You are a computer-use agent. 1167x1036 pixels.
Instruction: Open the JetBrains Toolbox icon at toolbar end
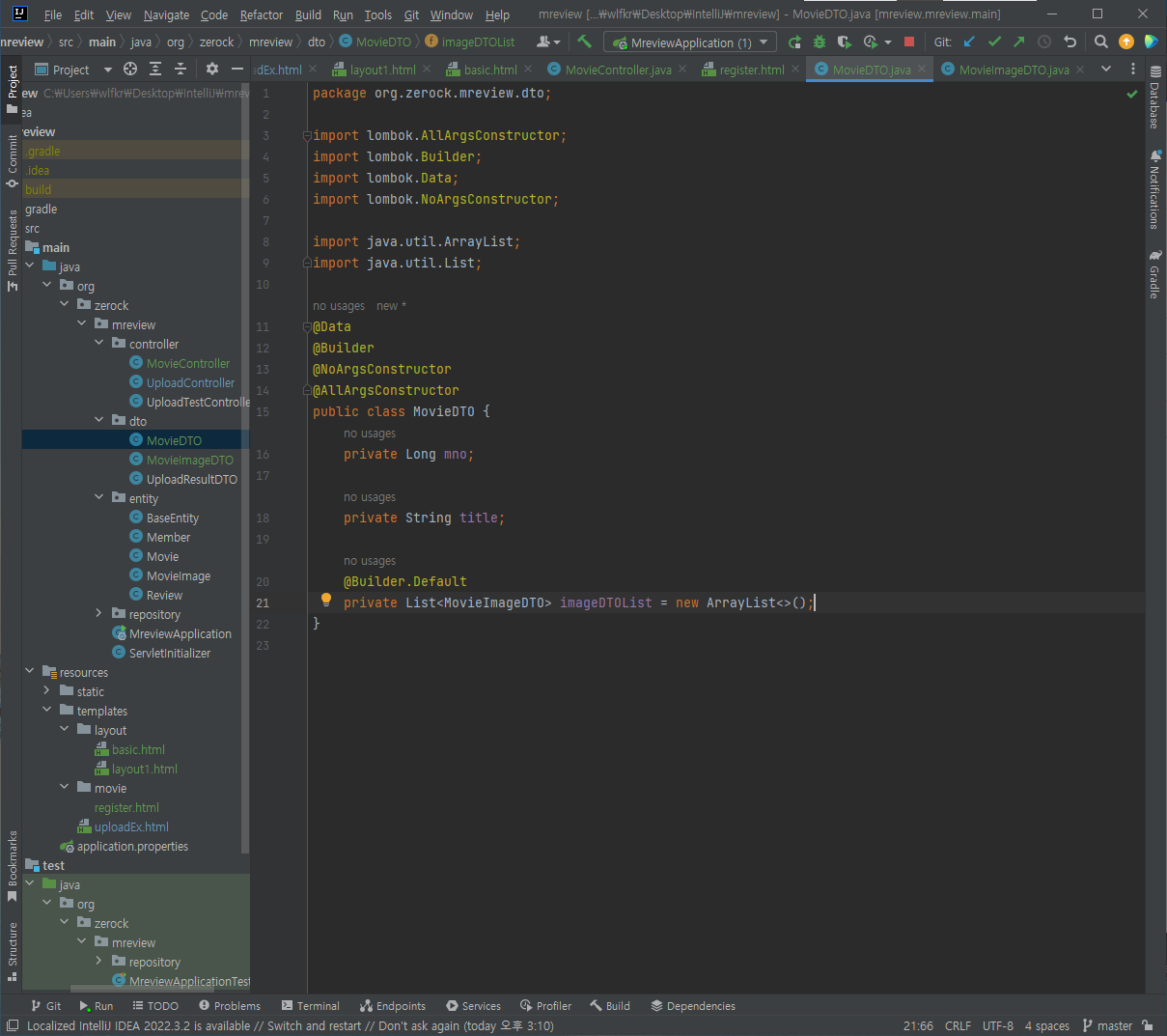coord(1151,42)
